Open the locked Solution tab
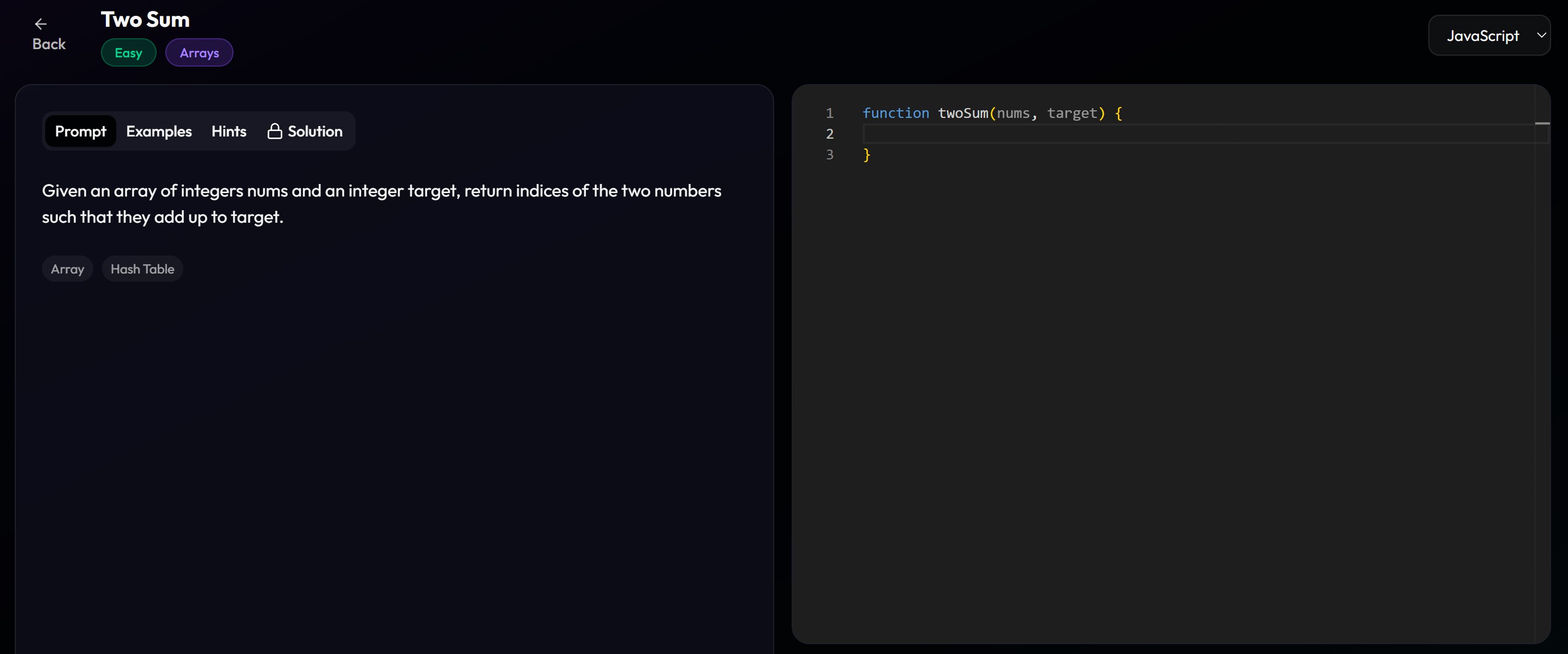1568x654 pixels. [x=314, y=131]
